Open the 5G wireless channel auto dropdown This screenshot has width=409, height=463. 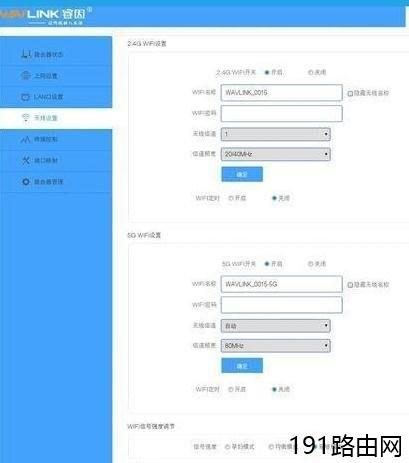(276, 326)
